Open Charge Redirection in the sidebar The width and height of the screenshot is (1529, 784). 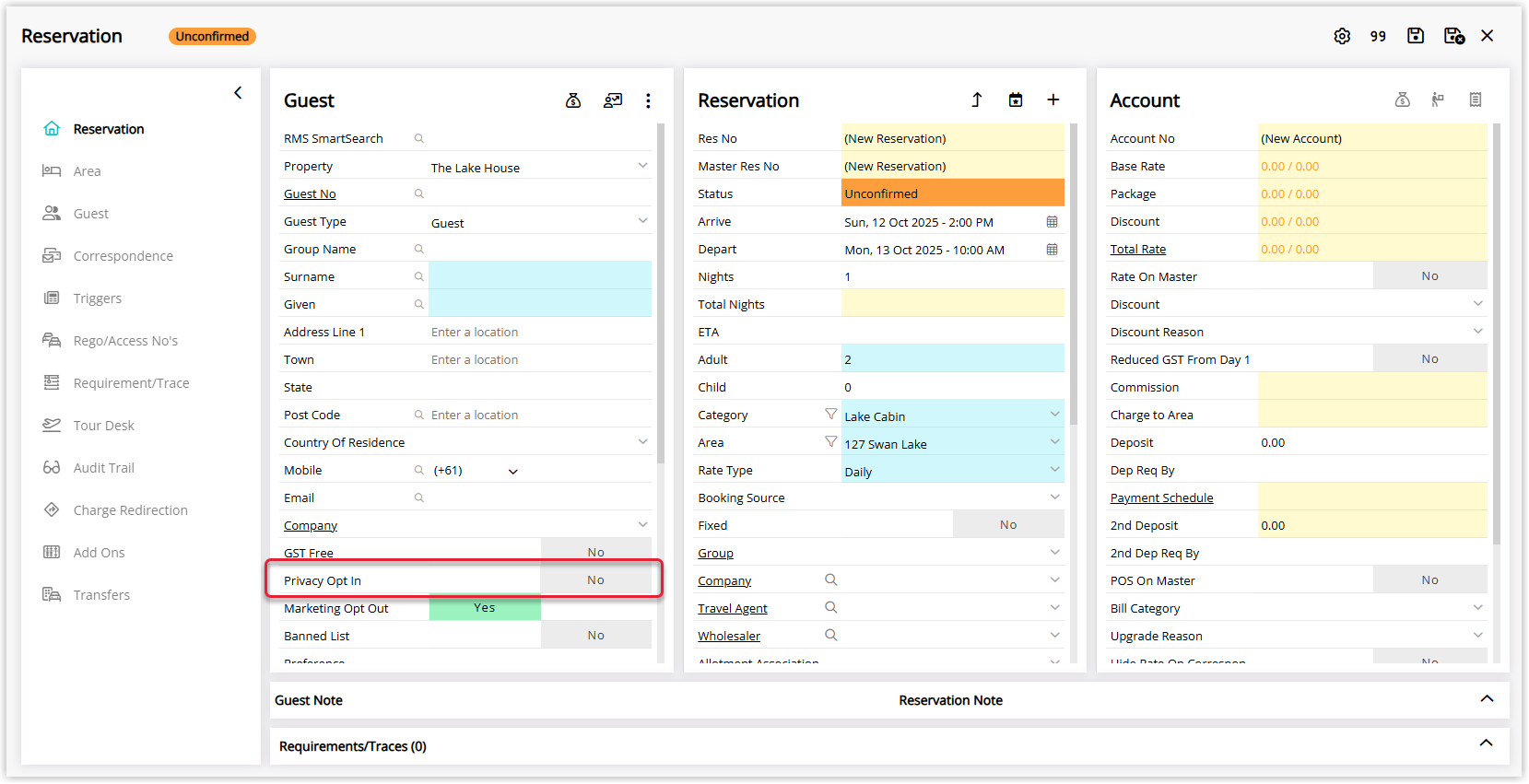(x=131, y=510)
